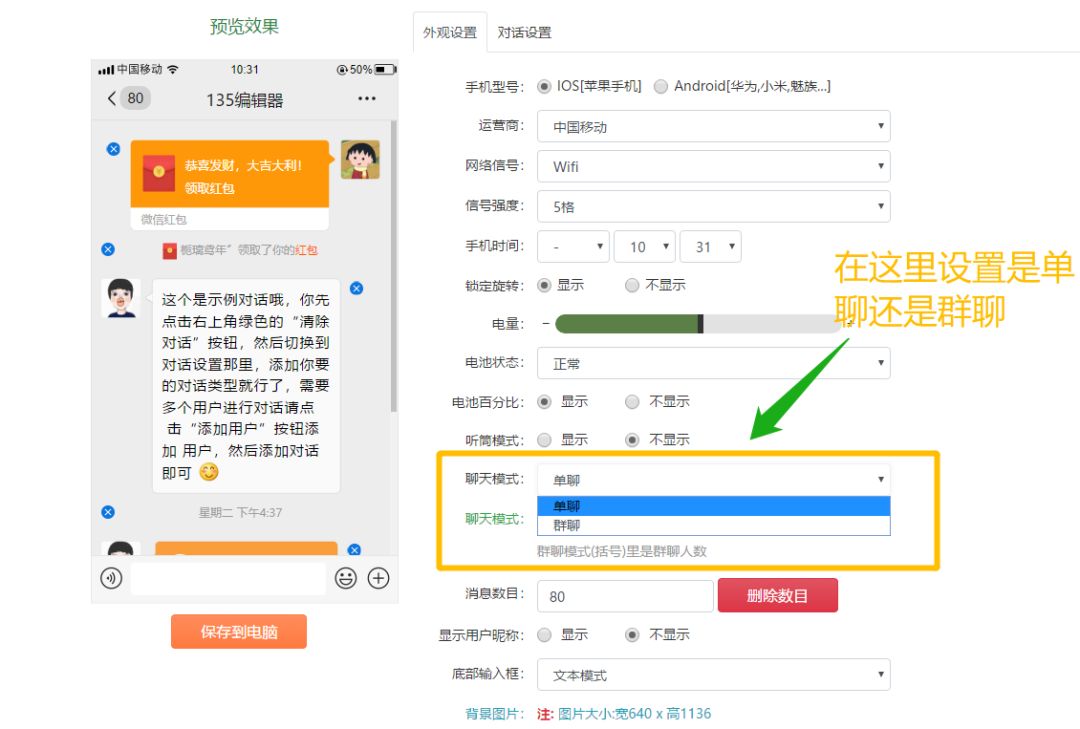1080x729 pixels.
Task: Tap the voice input icon in chat bar
Action: coord(111,578)
